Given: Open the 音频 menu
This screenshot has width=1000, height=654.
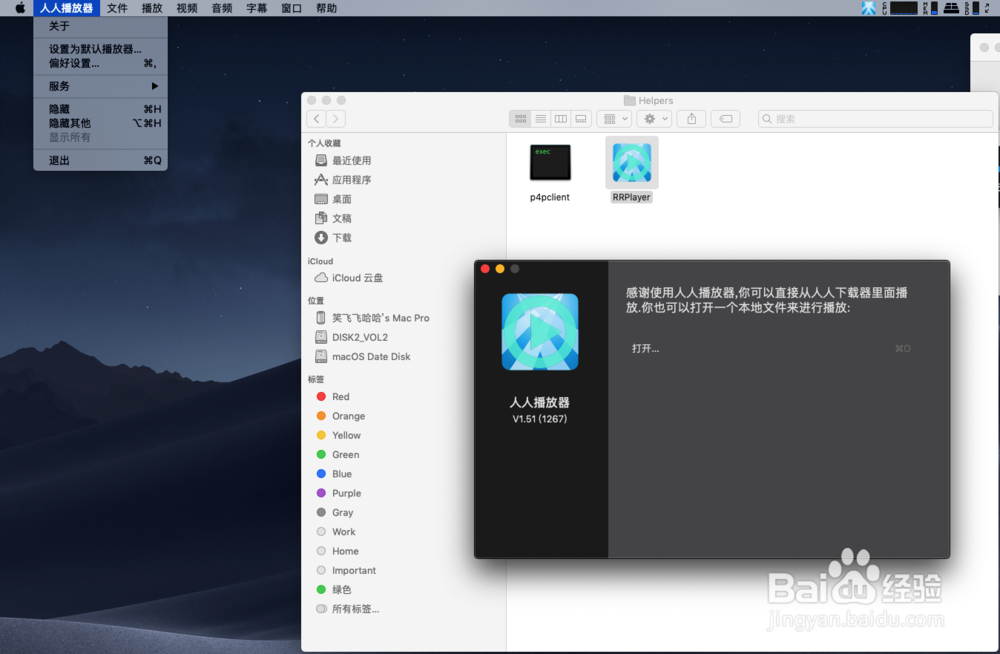Looking at the screenshot, I should click(x=222, y=8).
